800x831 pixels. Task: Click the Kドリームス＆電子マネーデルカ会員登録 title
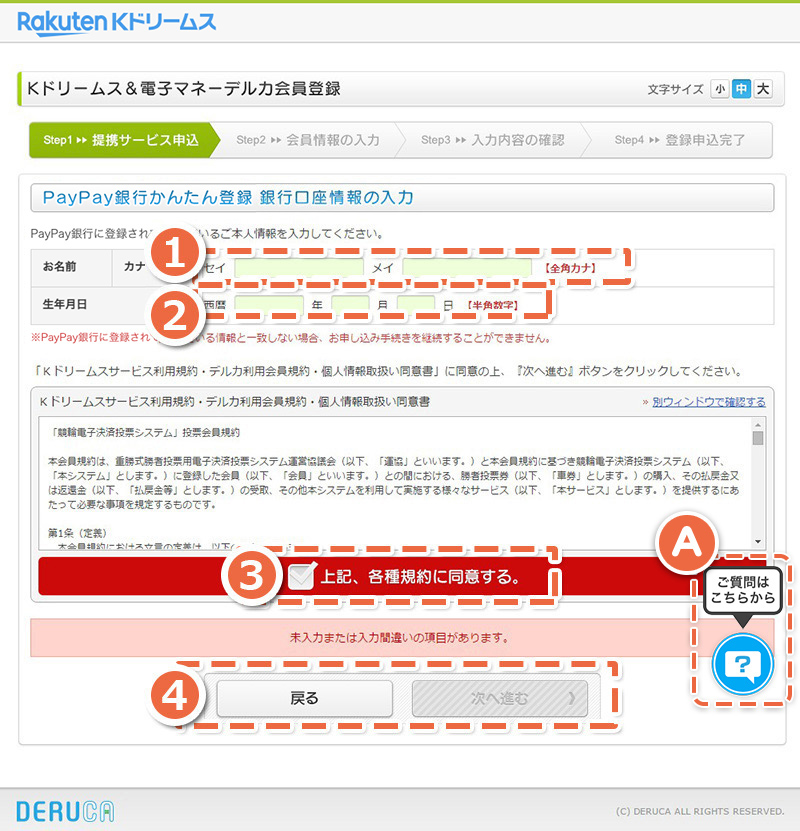tap(184, 89)
